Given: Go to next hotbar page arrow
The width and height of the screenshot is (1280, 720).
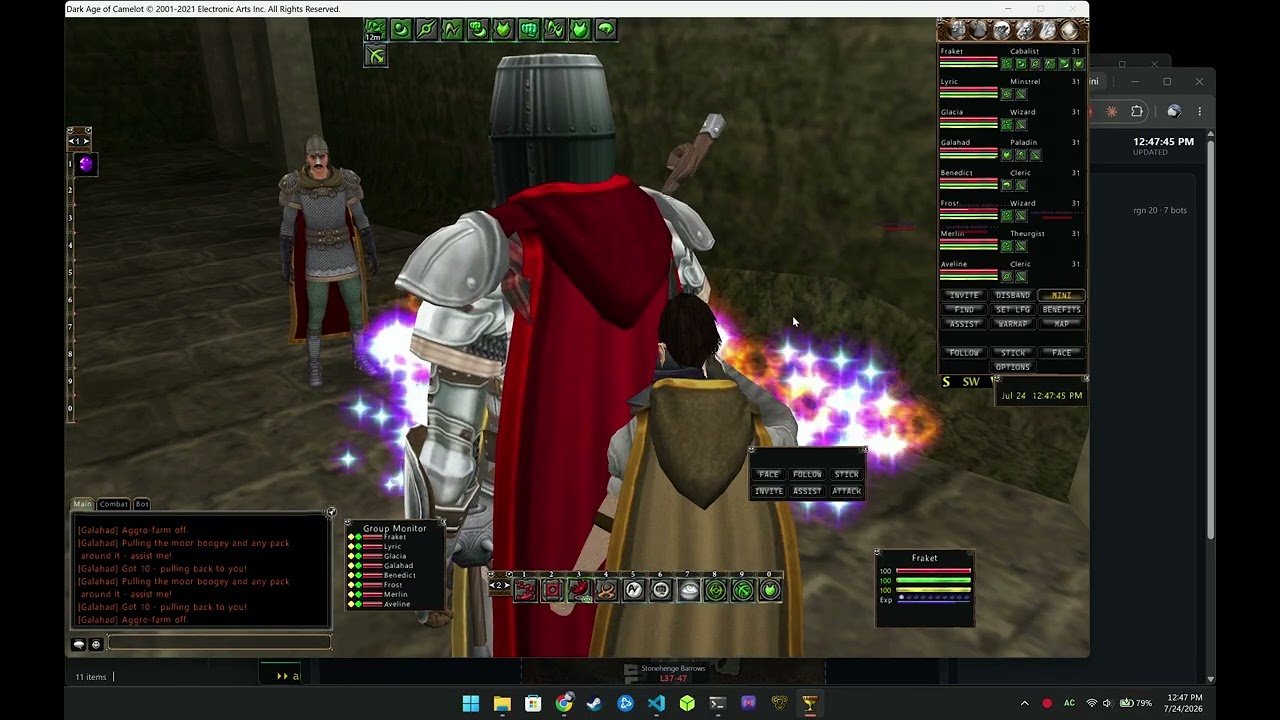Looking at the screenshot, I should [507, 585].
